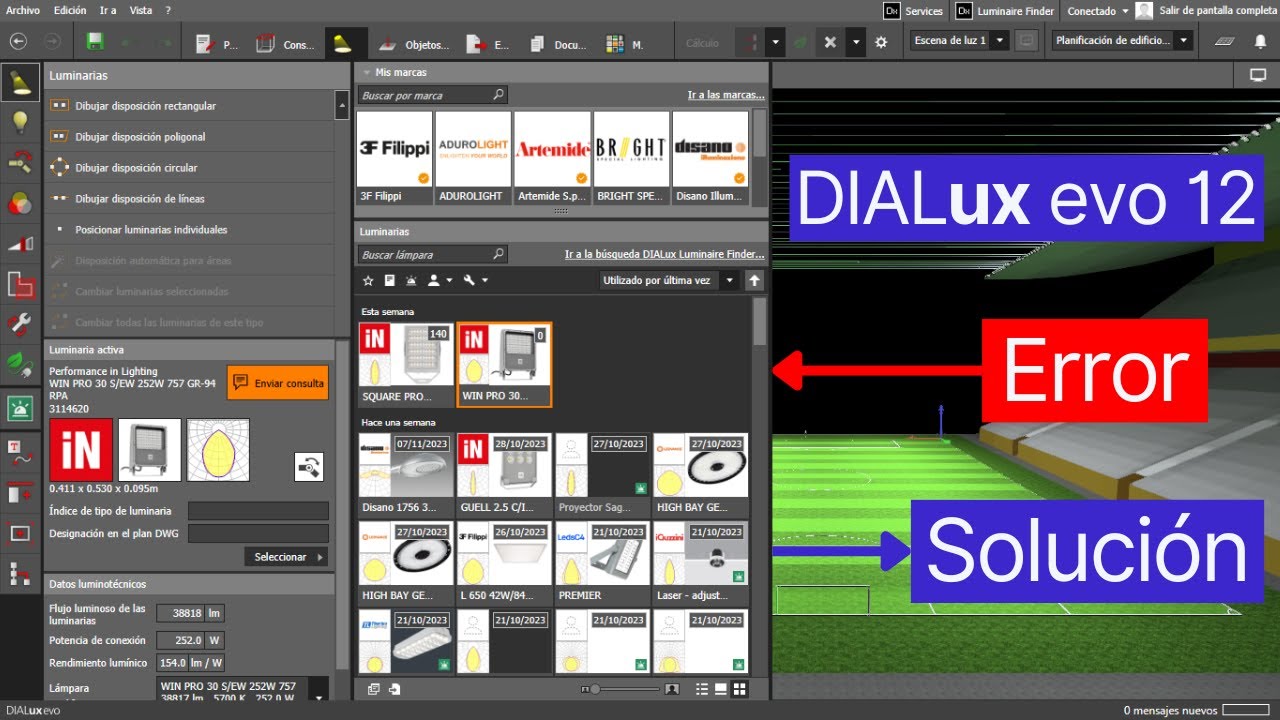
Task: Switch to detail row view in luminaire panel
Action: click(720, 689)
